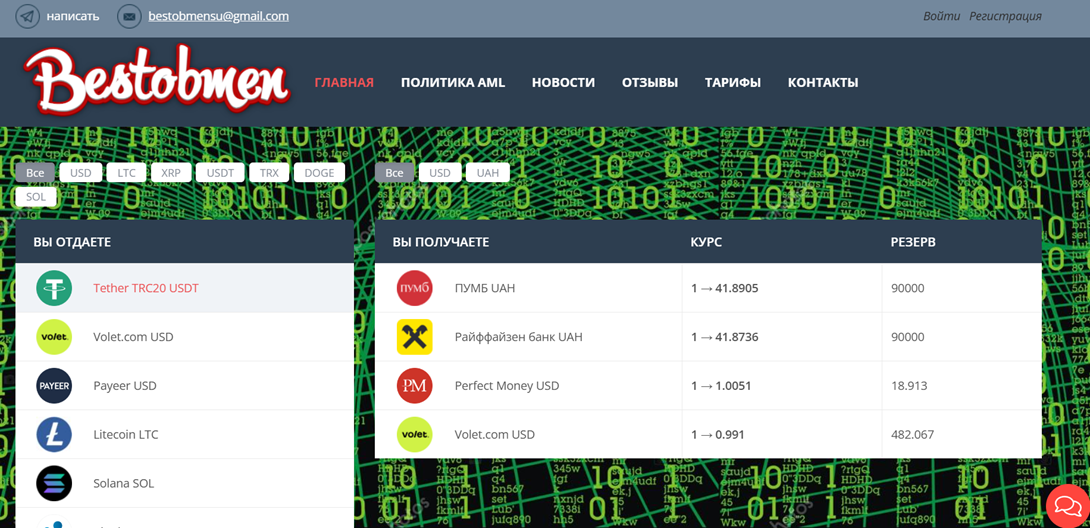
Task: Click the email envelope icon
Action: click(129, 16)
